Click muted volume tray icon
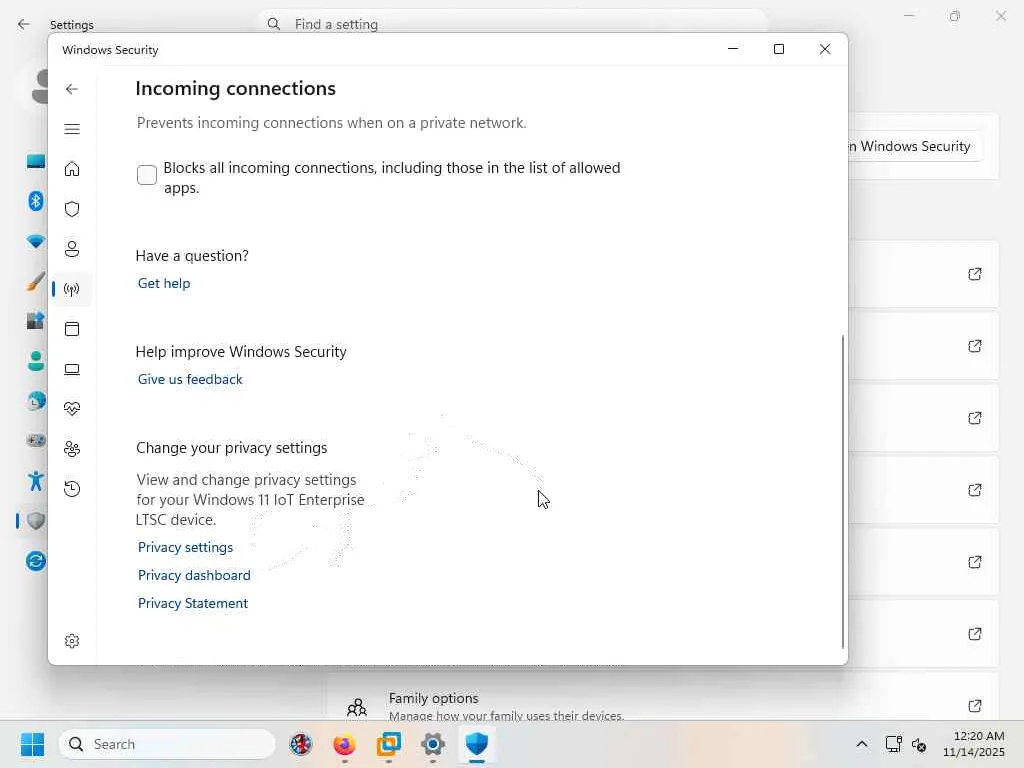This screenshot has height=768, width=1024. pyautogui.click(x=919, y=744)
